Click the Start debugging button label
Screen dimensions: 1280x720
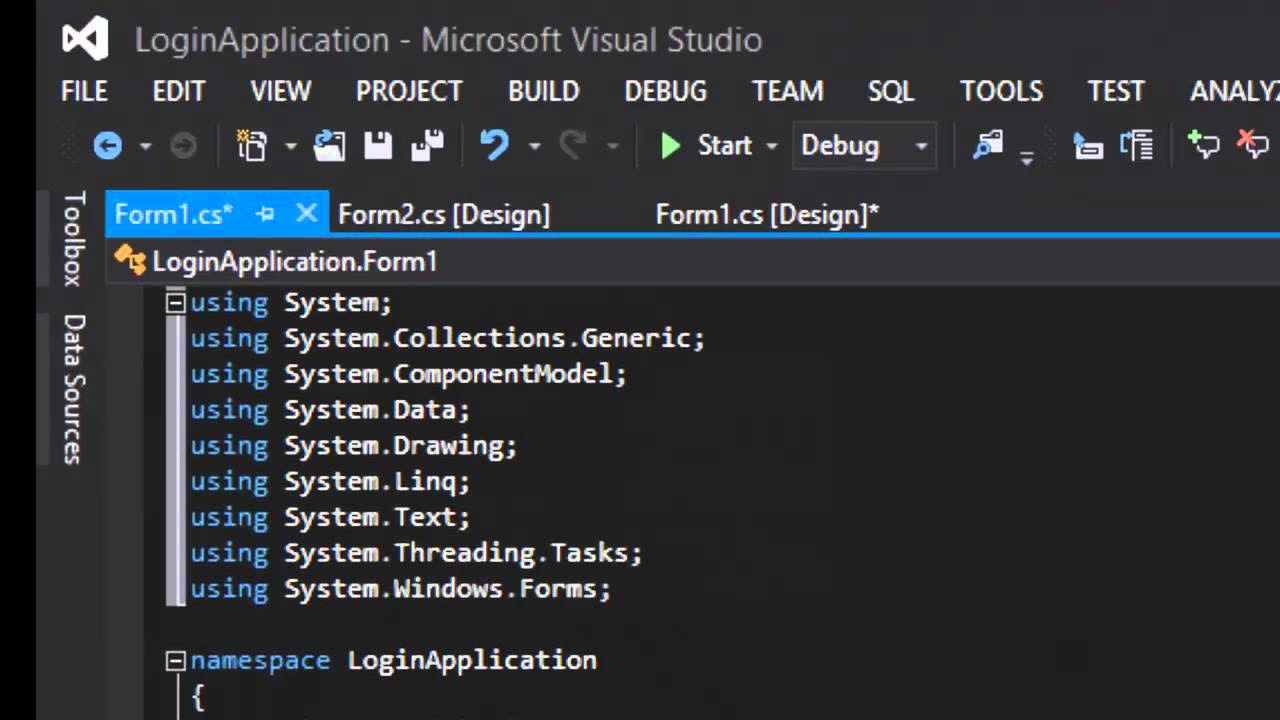(724, 146)
